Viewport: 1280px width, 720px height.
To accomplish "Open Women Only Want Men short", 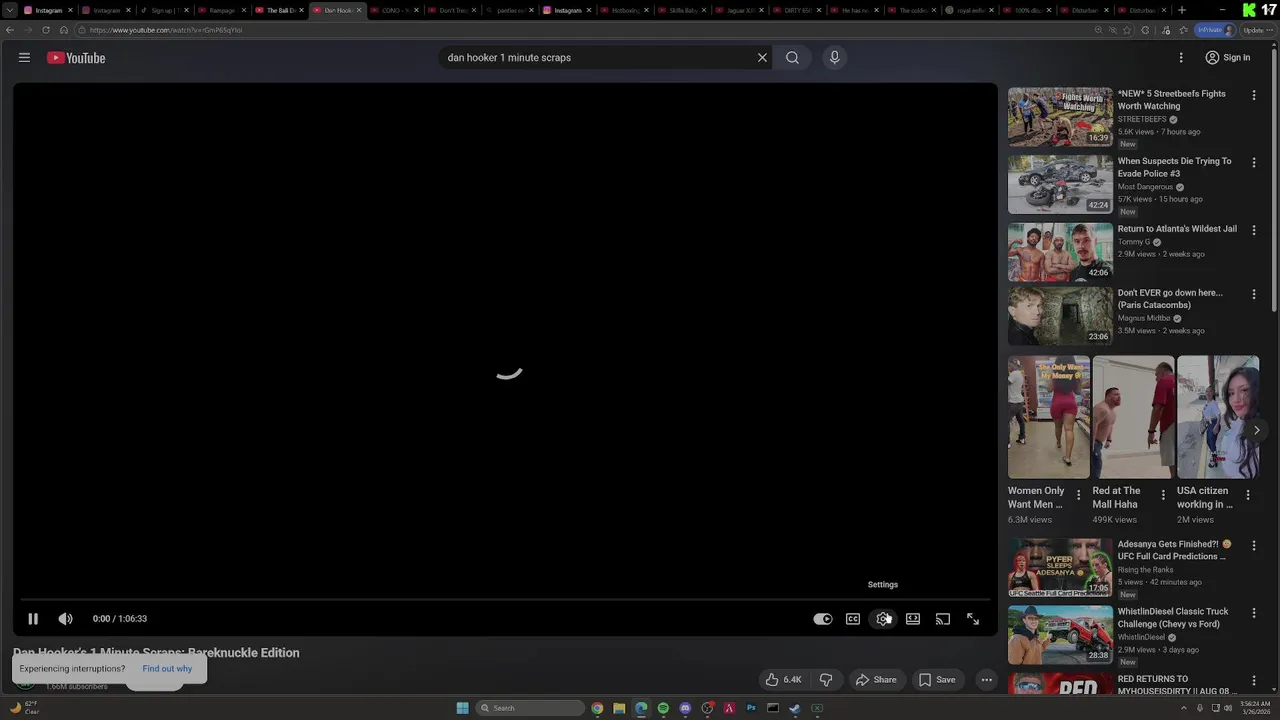I will [x=1049, y=417].
